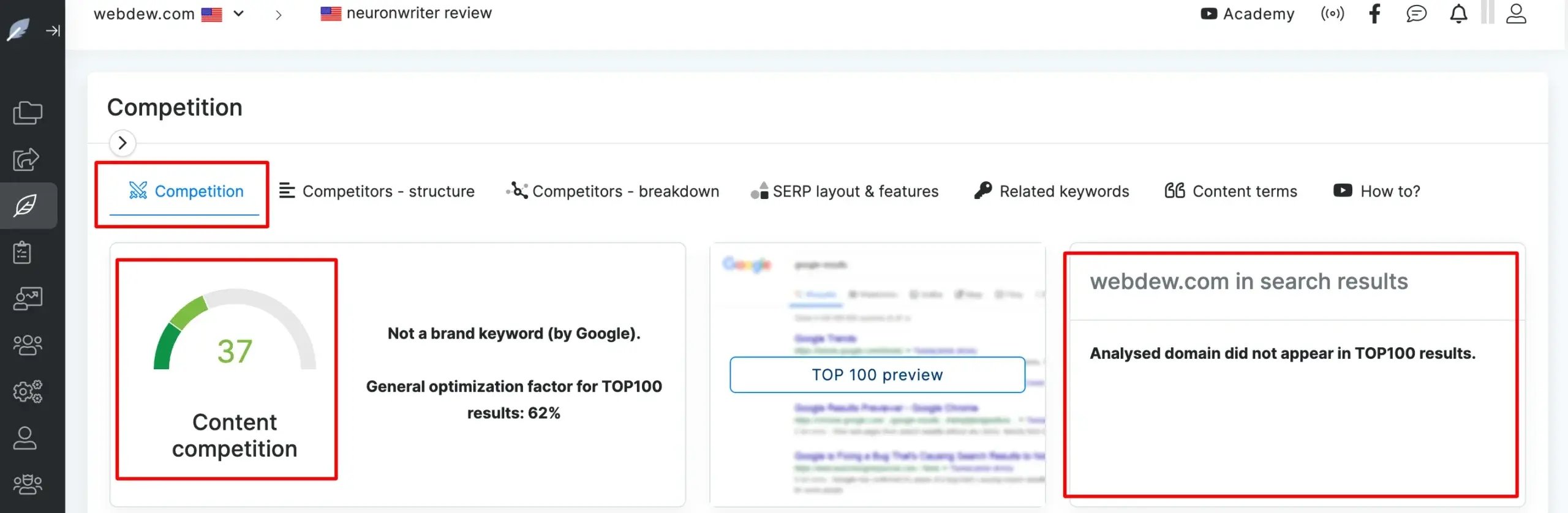
Task: Open the projects folders icon in sidebar
Action: [28, 113]
